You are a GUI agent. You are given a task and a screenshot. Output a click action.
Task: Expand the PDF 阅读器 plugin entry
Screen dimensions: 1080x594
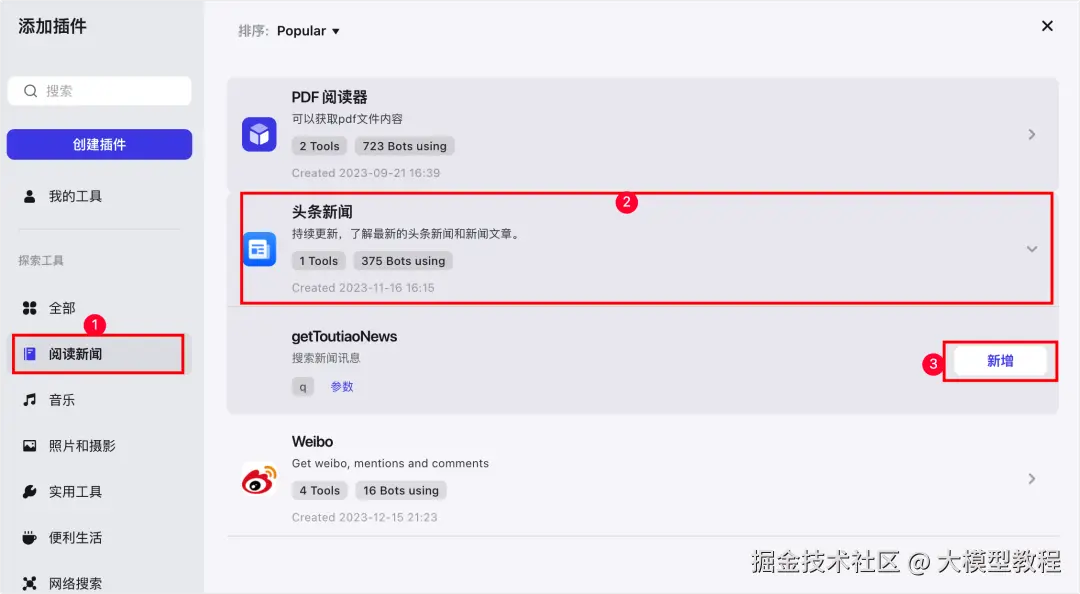1032,131
